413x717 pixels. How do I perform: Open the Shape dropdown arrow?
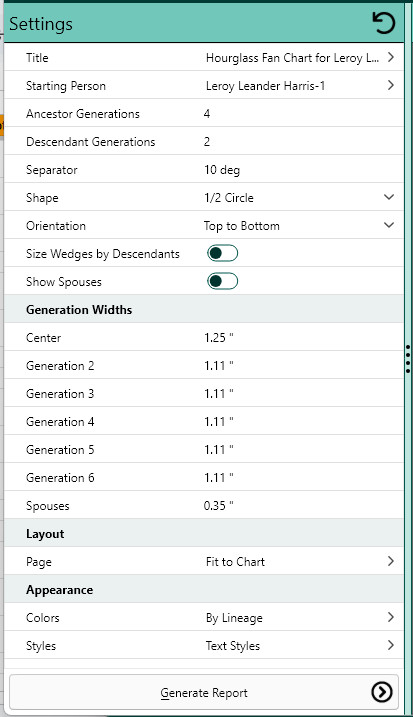389,198
